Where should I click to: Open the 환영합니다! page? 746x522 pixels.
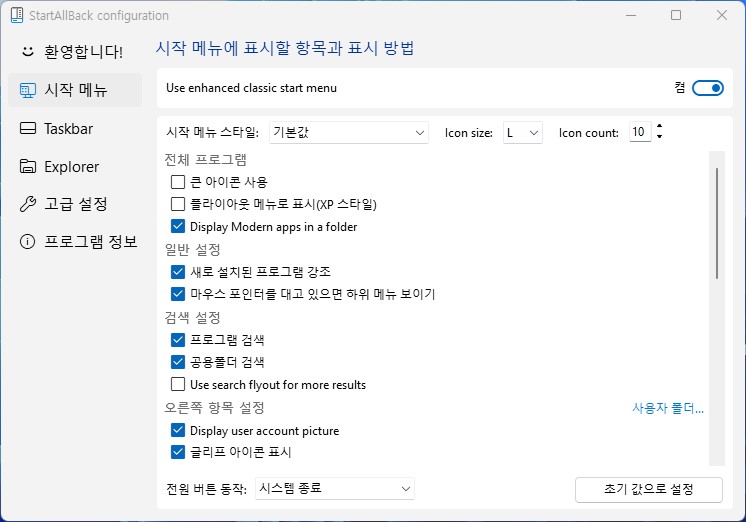pyautogui.click(x=75, y=51)
